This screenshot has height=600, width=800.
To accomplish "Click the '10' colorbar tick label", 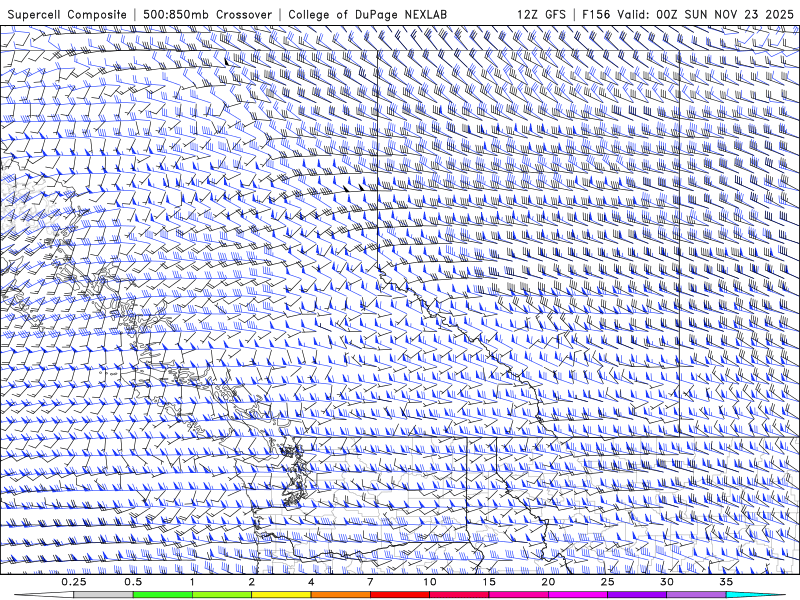I will point(430,582).
